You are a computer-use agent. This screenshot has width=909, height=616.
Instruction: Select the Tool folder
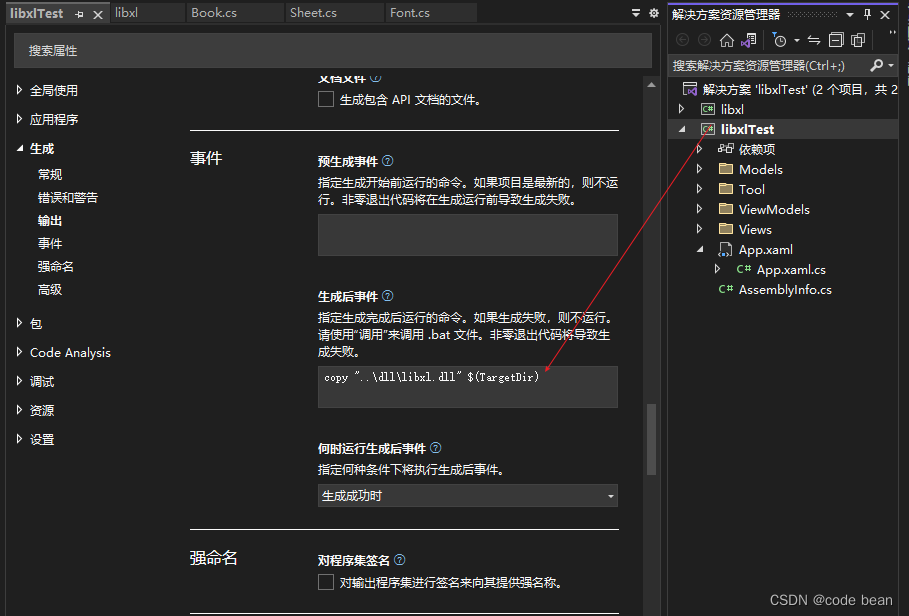click(751, 189)
